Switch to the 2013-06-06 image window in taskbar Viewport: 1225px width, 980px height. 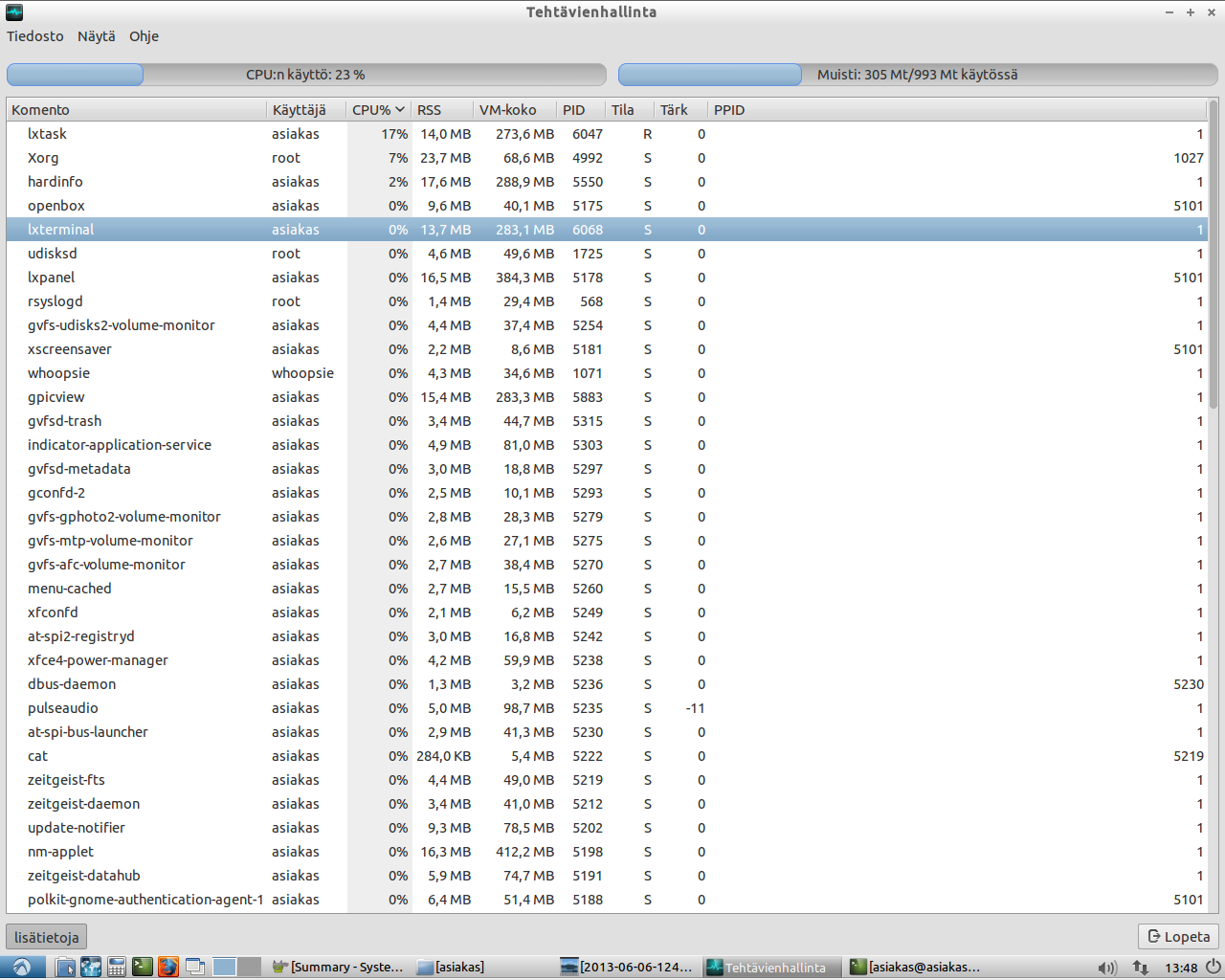tap(629, 967)
